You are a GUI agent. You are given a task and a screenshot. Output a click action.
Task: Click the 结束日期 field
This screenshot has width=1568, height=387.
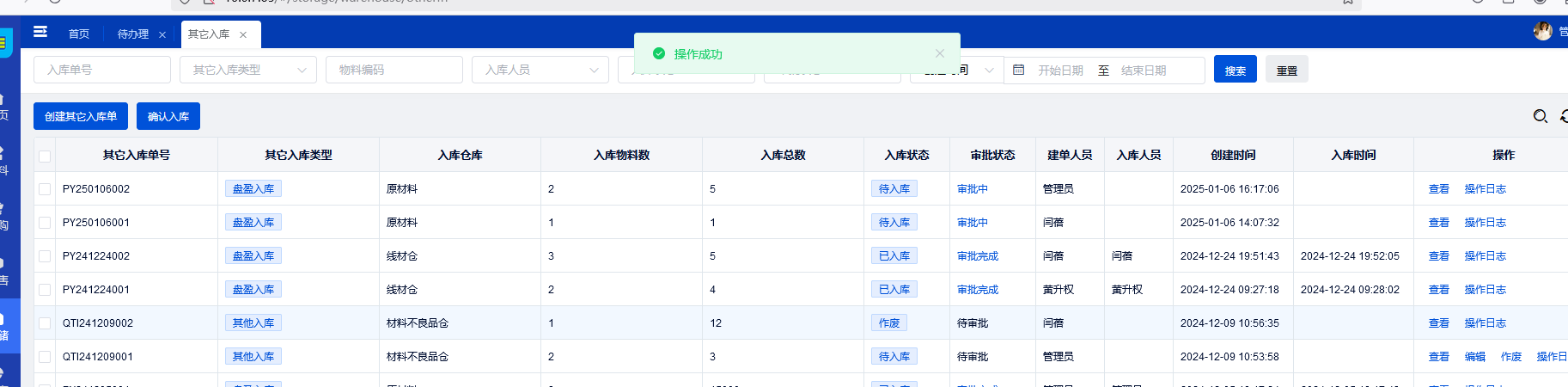click(1144, 71)
